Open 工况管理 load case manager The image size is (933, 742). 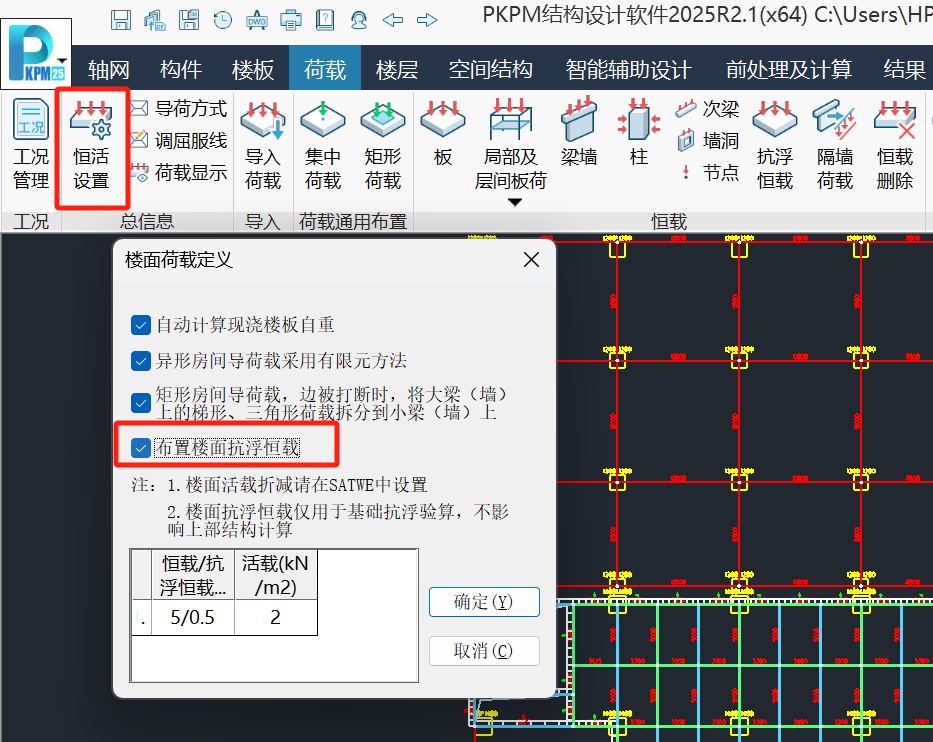tap(30, 140)
